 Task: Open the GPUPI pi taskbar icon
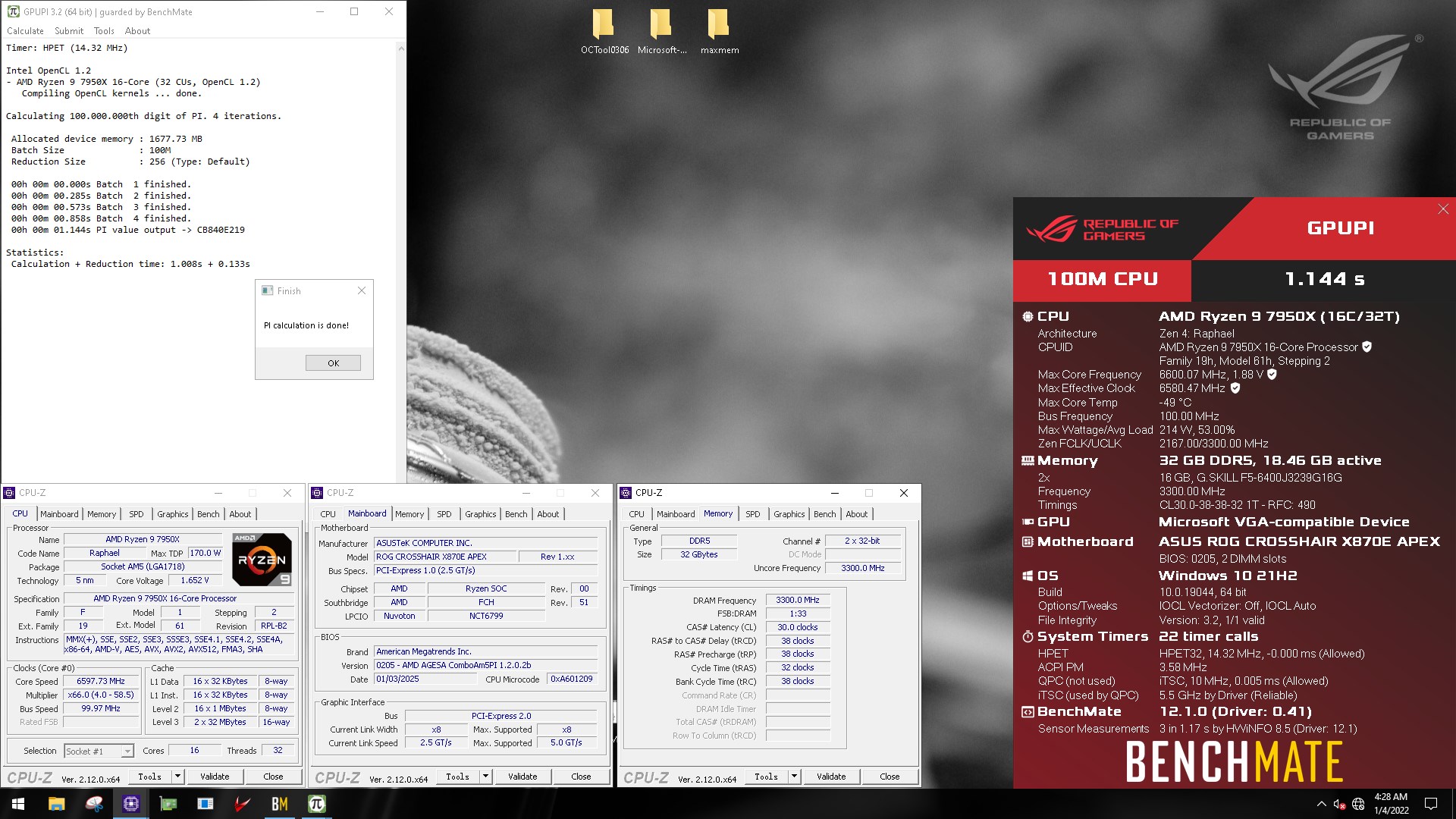pos(317,804)
